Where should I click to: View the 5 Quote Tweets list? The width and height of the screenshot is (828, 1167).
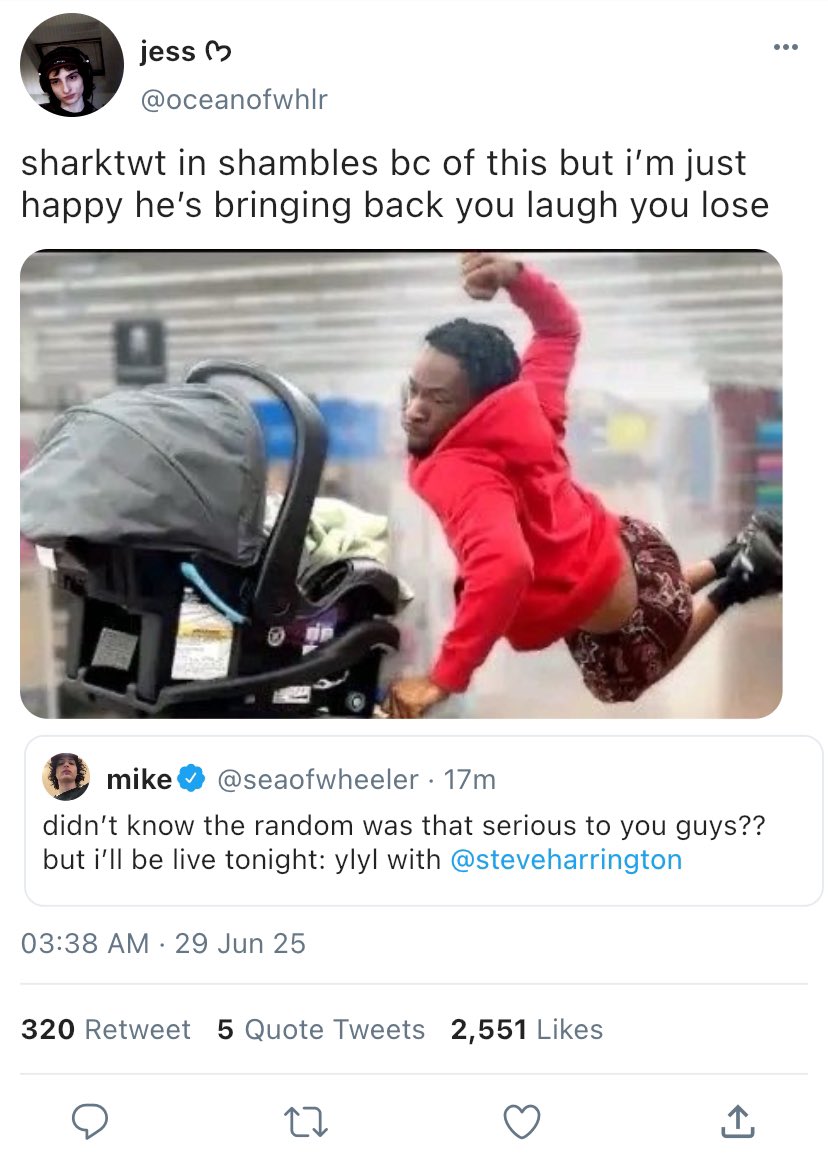tap(321, 1029)
